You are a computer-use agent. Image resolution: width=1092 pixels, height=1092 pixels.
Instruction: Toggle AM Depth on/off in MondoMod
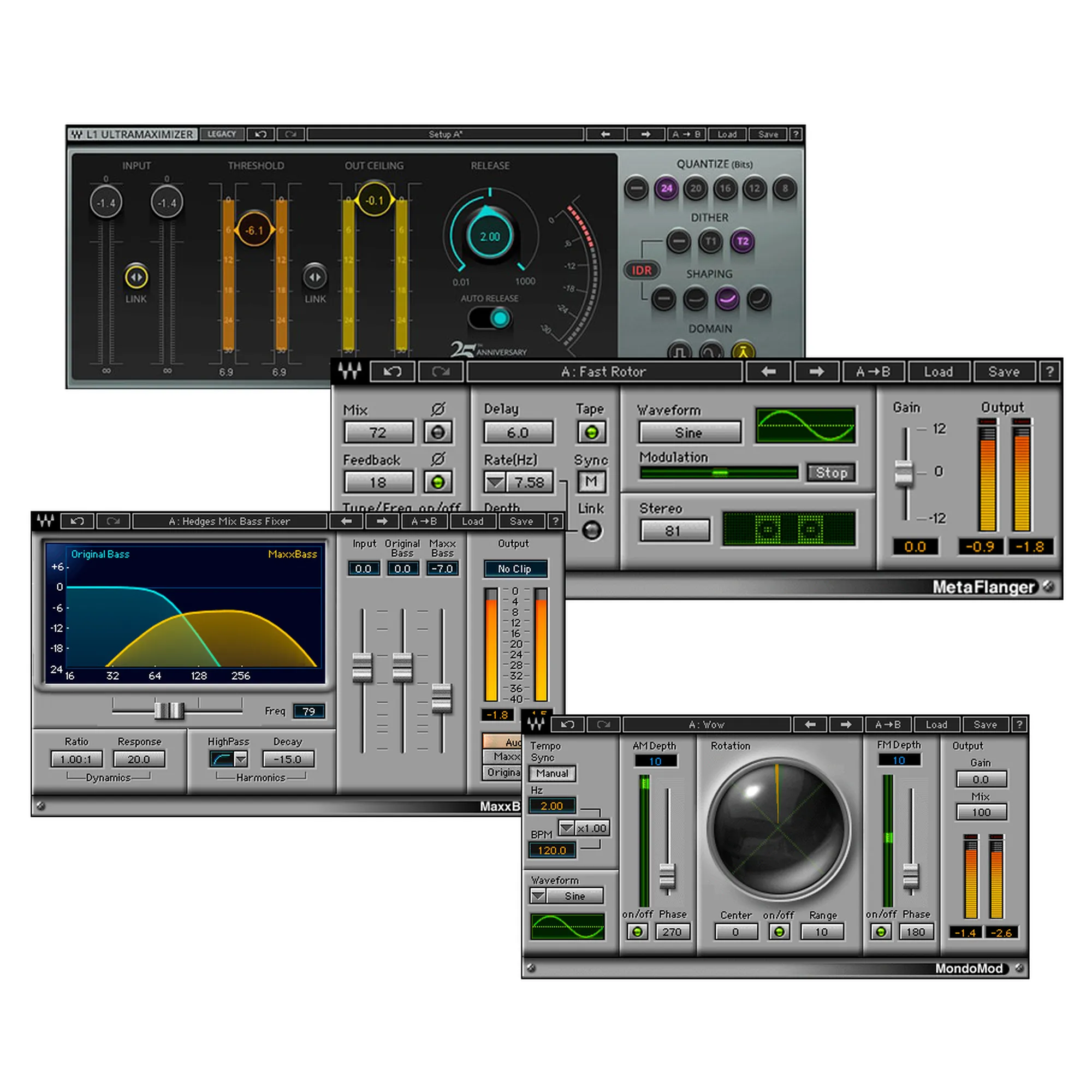638,932
